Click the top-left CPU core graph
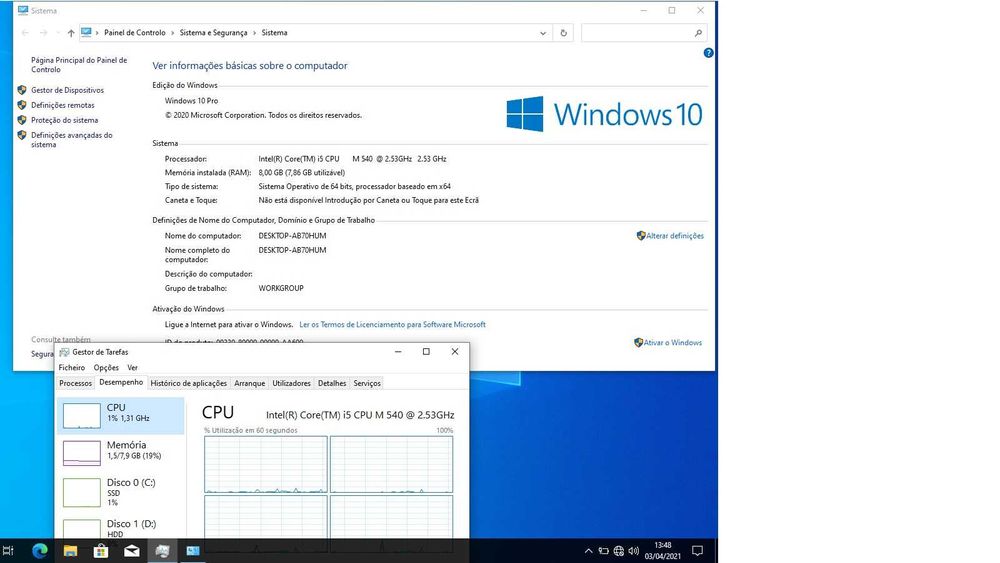1000x563 pixels. click(x=265, y=465)
